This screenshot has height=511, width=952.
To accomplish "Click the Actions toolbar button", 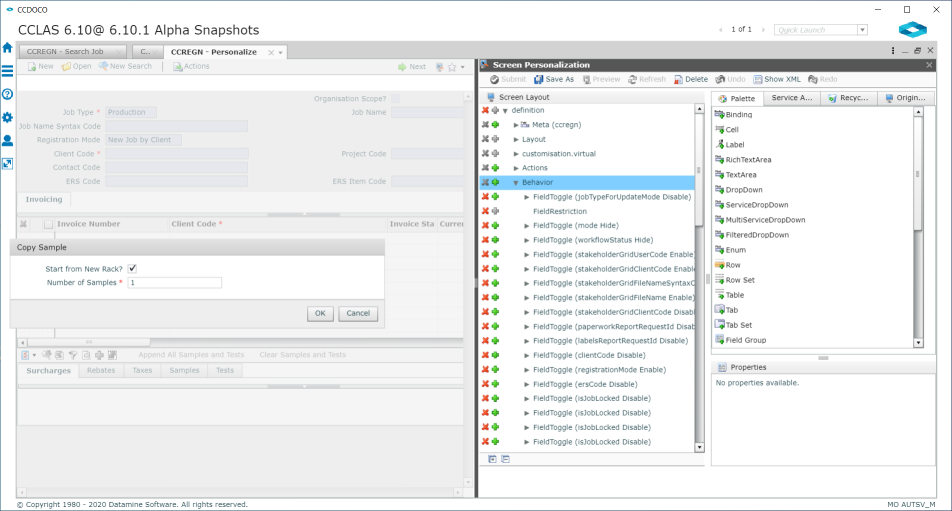I will click(191, 66).
